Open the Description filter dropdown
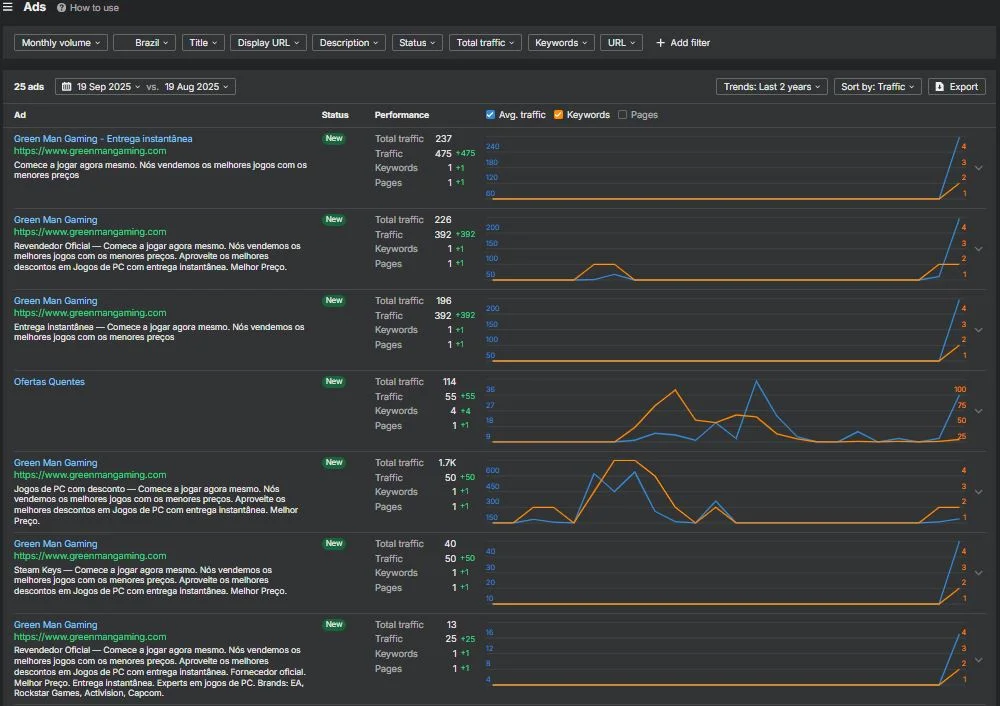Image resolution: width=1000 pixels, height=706 pixels. point(349,43)
